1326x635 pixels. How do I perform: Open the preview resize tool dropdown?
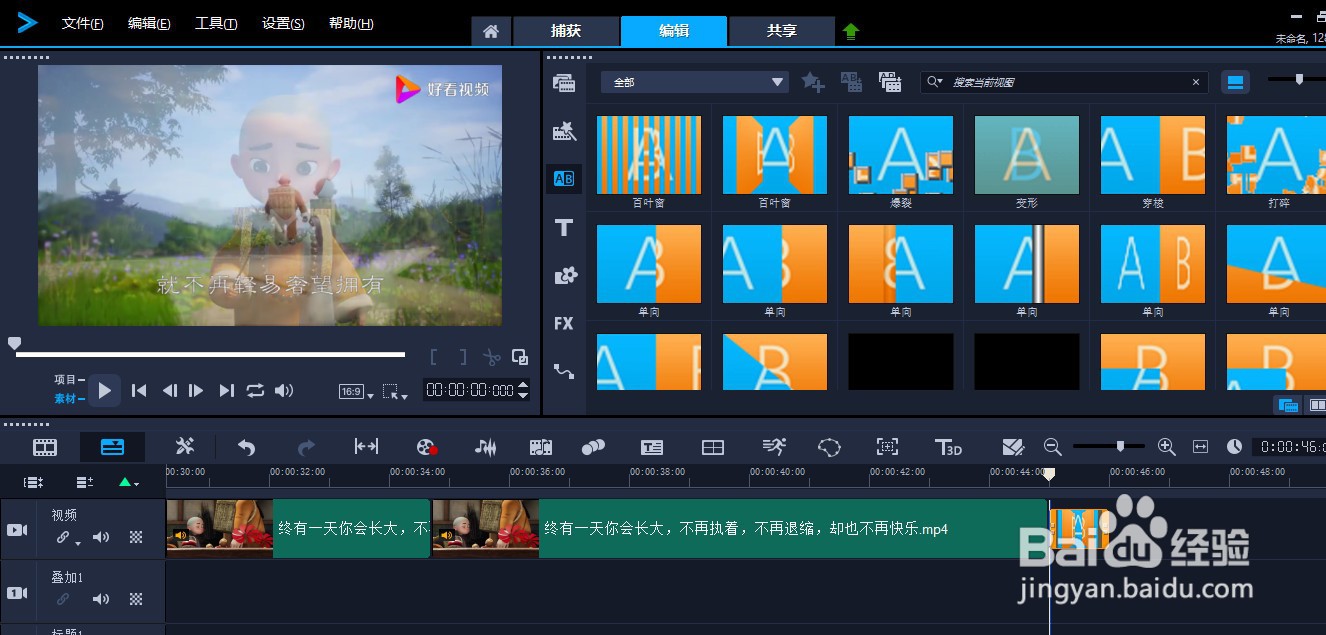396,392
